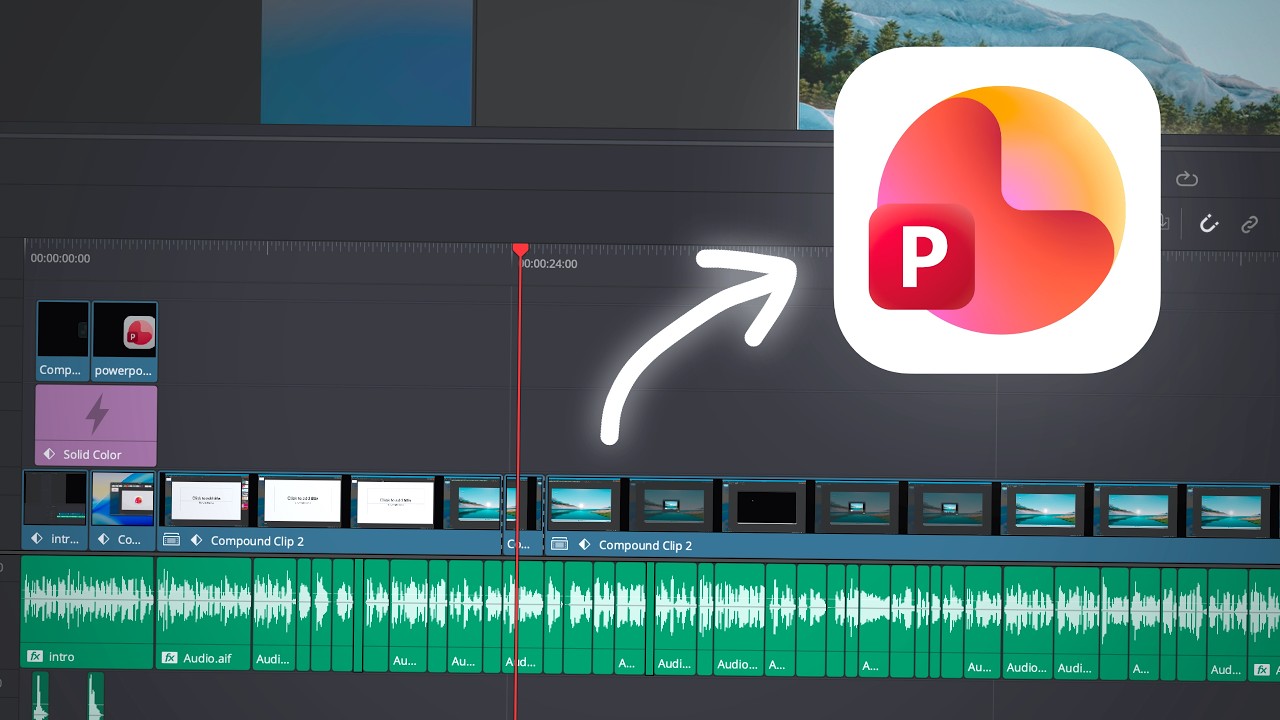Click fx badge on intro audio clip
1280x720 pixels.
(35, 657)
